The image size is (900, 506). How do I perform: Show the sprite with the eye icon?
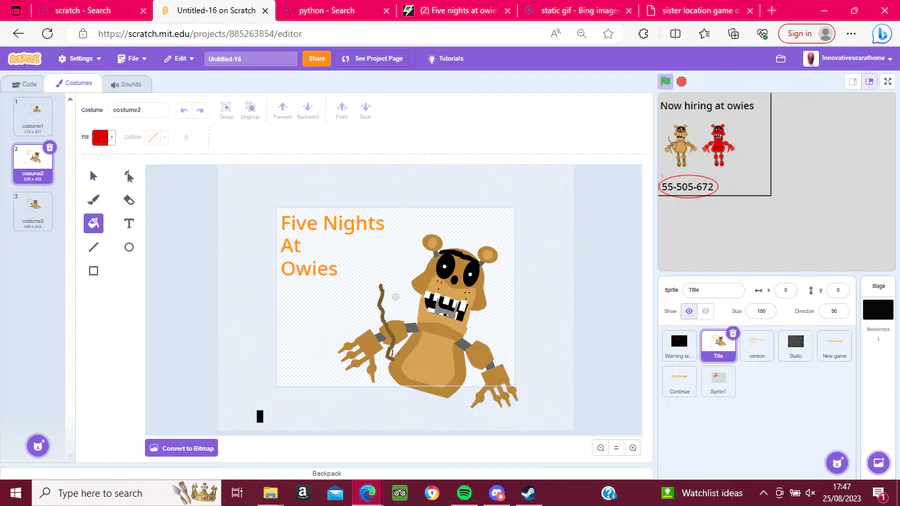click(689, 311)
